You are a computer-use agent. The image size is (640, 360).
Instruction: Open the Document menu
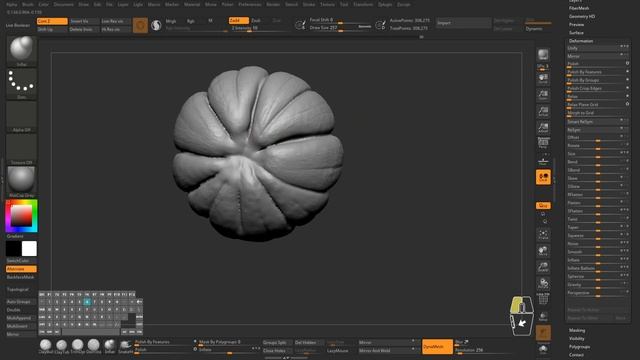(64, 4)
